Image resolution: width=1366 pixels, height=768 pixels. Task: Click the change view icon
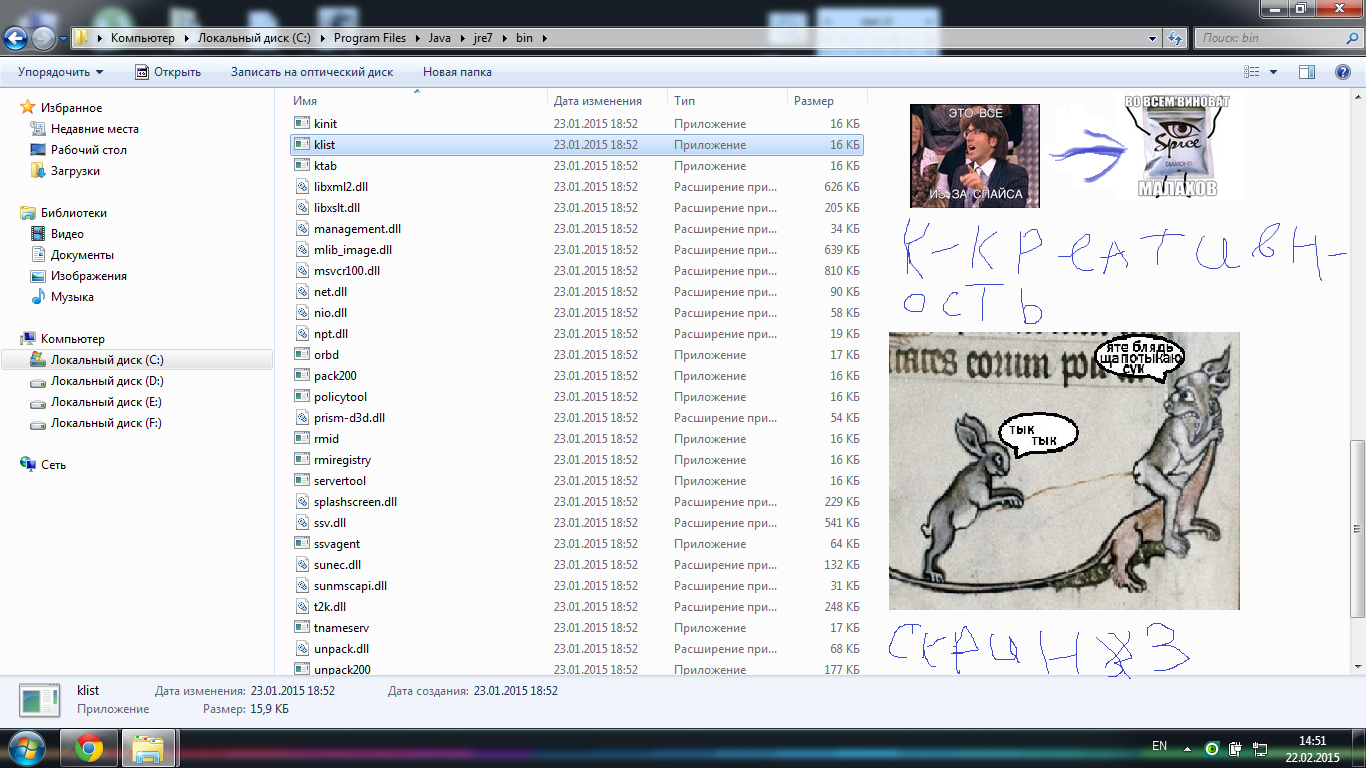coord(1251,72)
